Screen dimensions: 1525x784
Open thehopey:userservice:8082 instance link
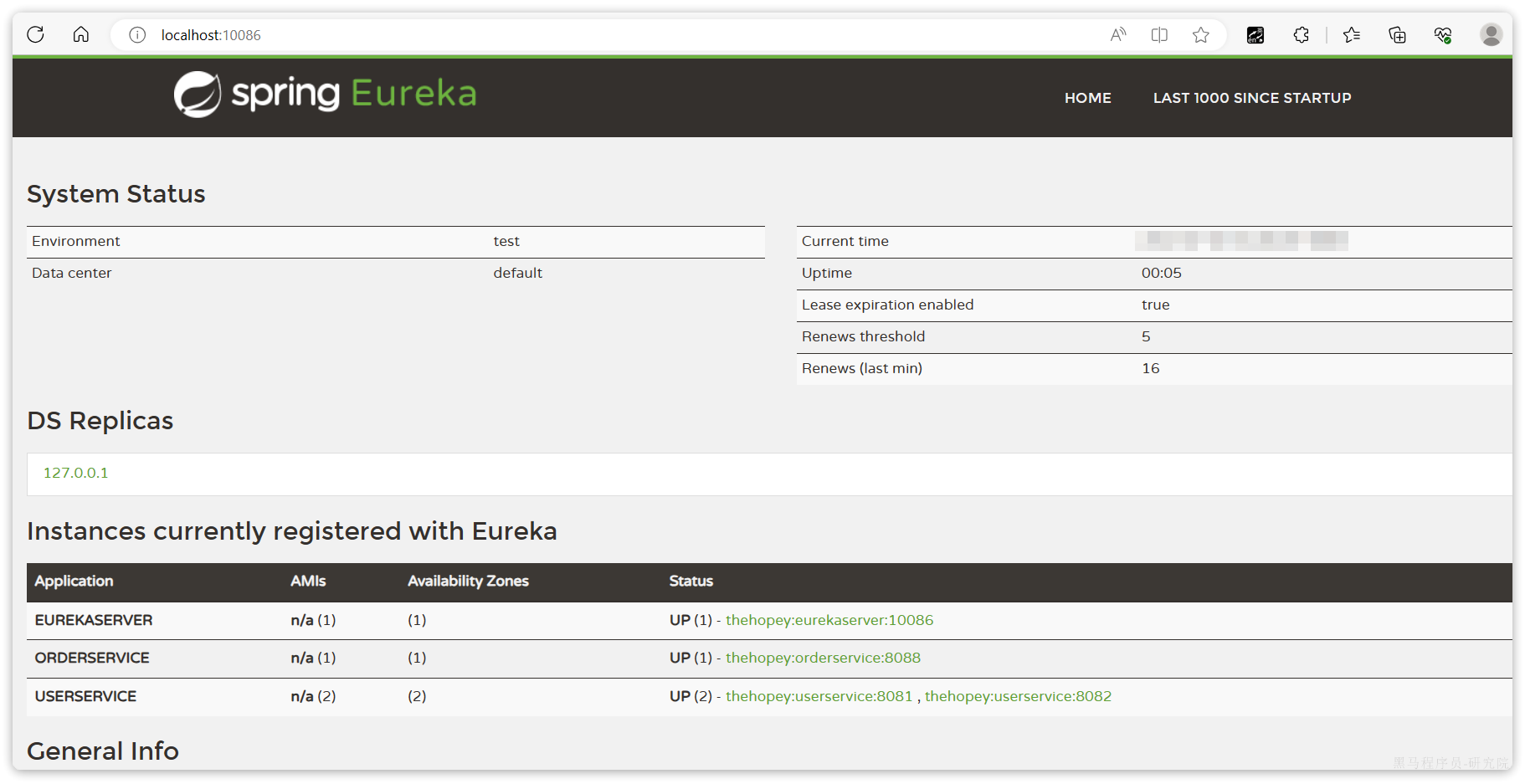[x=1018, y=696]
